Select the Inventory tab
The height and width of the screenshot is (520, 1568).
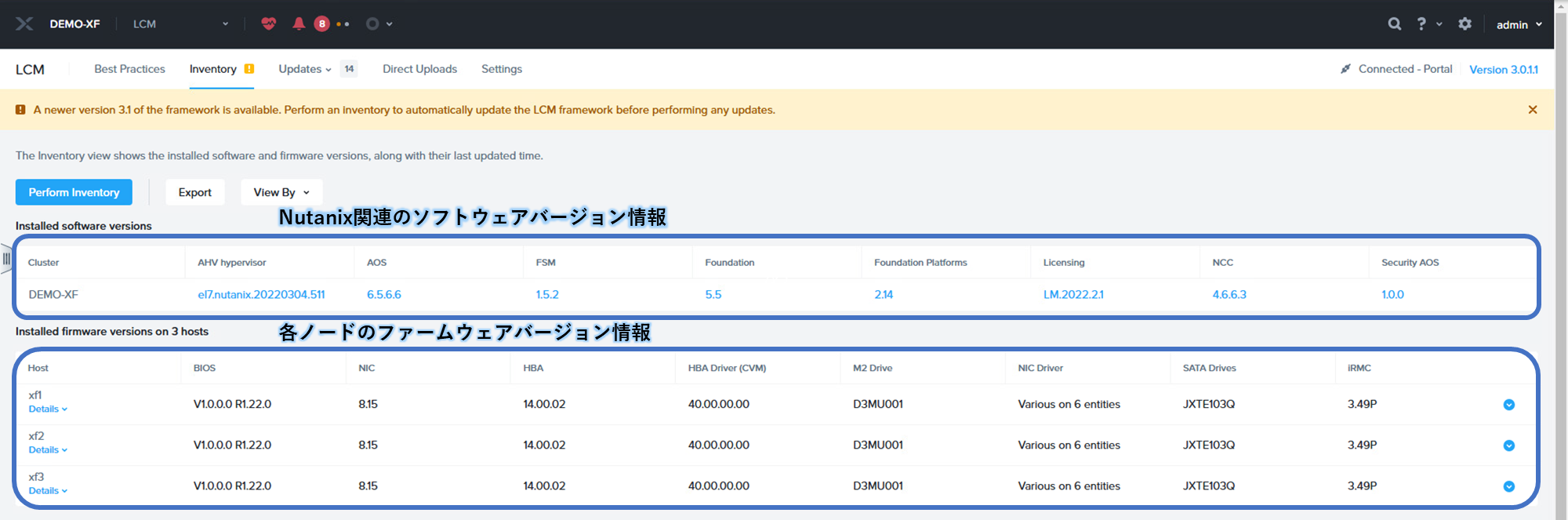(212, 69)
